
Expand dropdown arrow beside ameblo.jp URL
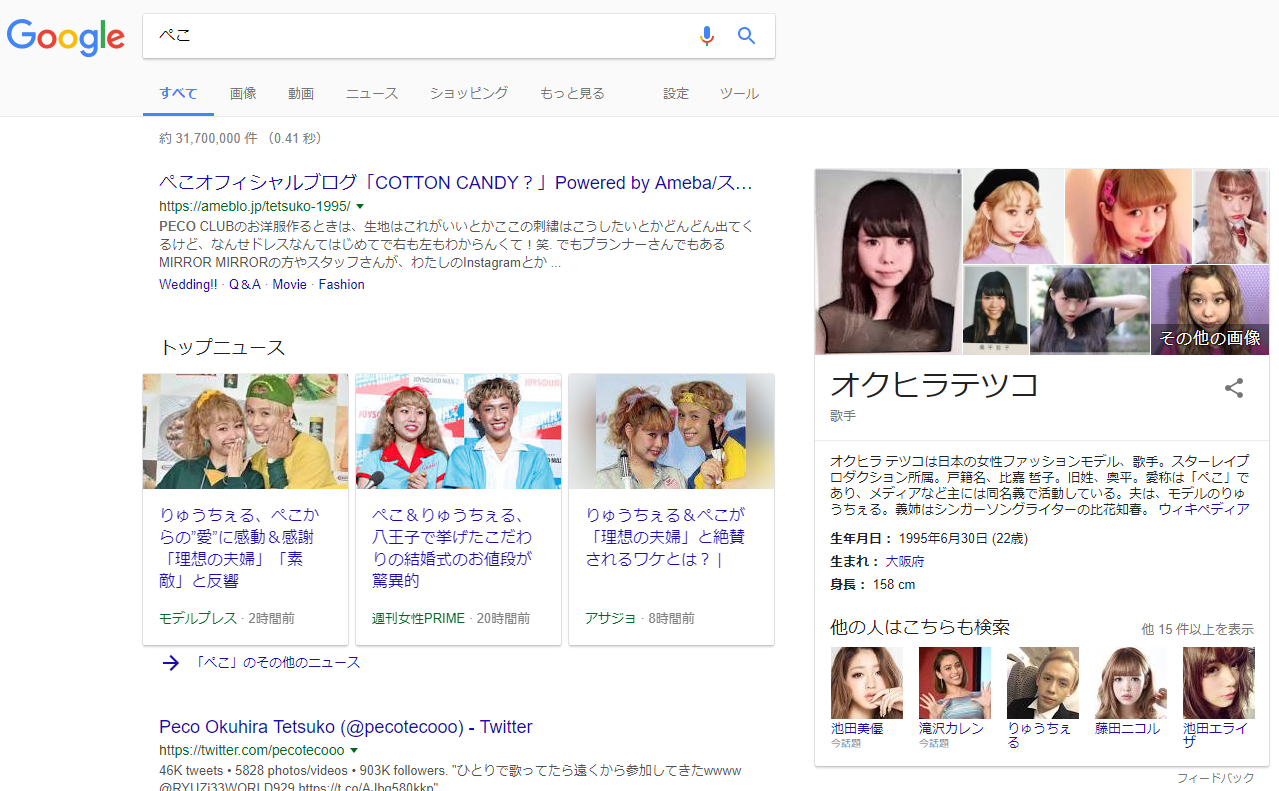tap(360, 206)
